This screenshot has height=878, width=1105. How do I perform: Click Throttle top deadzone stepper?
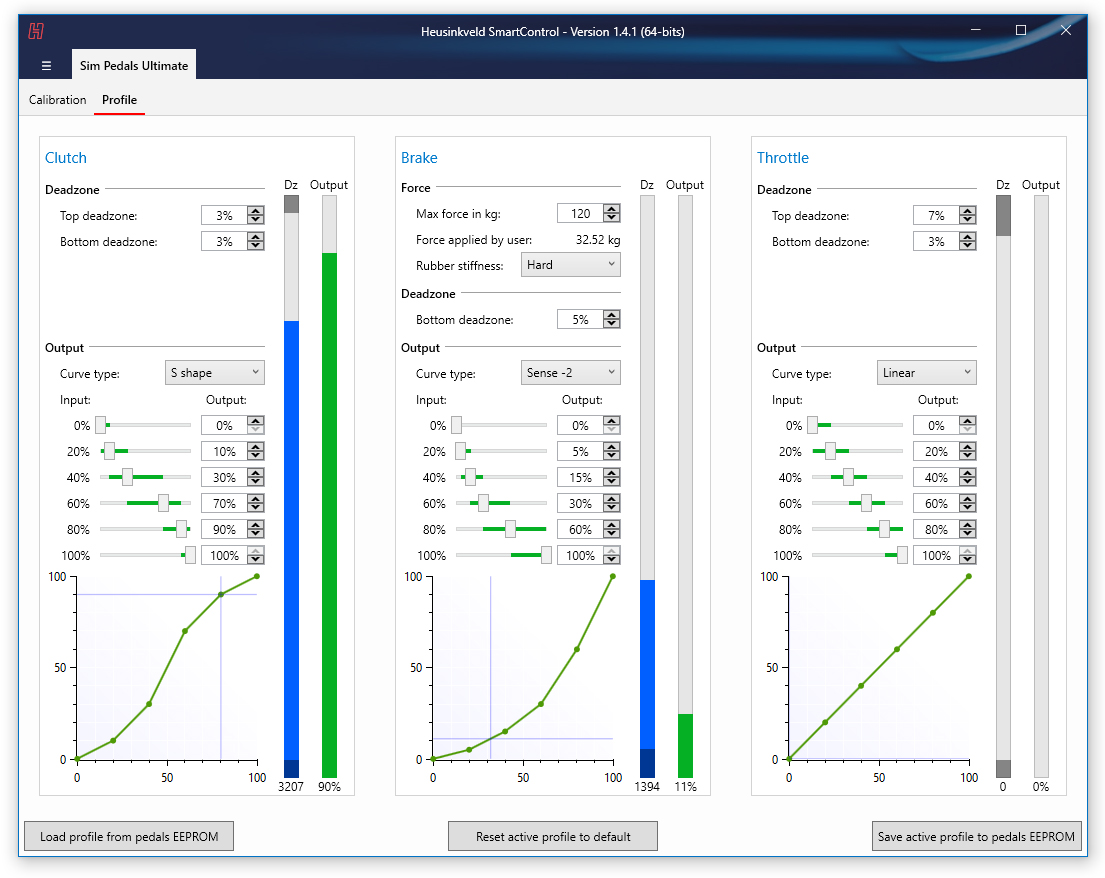coord(968,216)
